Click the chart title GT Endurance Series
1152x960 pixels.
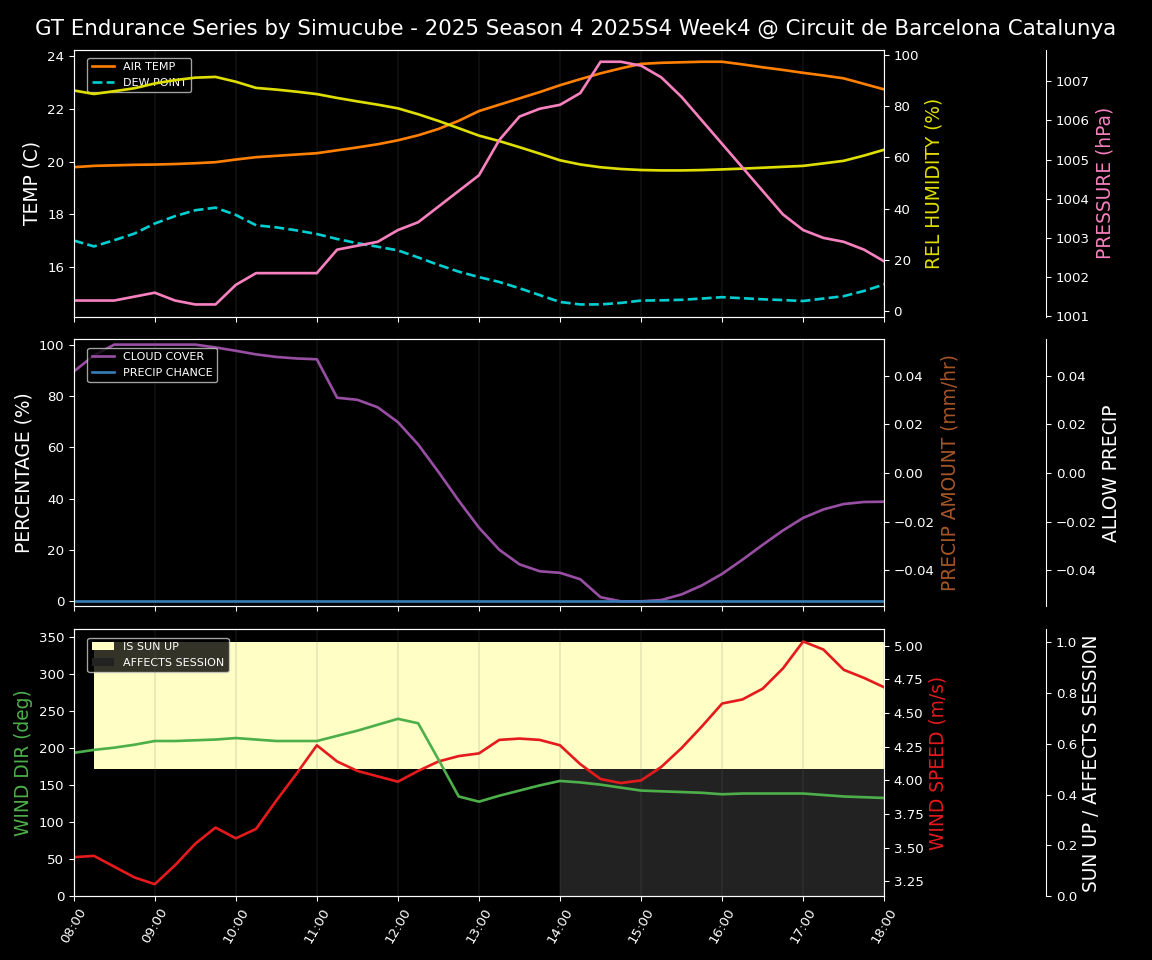pos(575,28)
